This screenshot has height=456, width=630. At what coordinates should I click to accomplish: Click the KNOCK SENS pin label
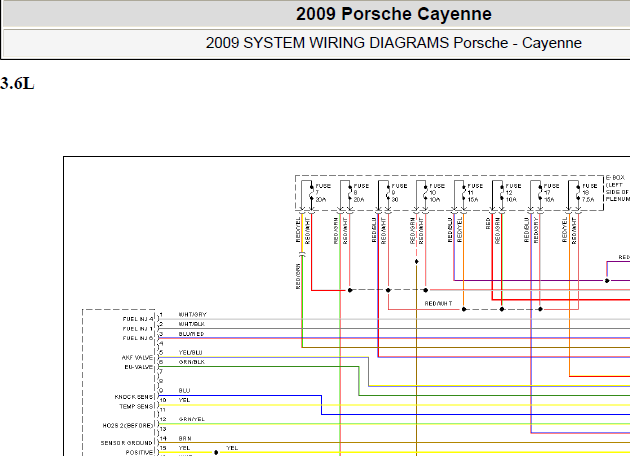point(134,397)
